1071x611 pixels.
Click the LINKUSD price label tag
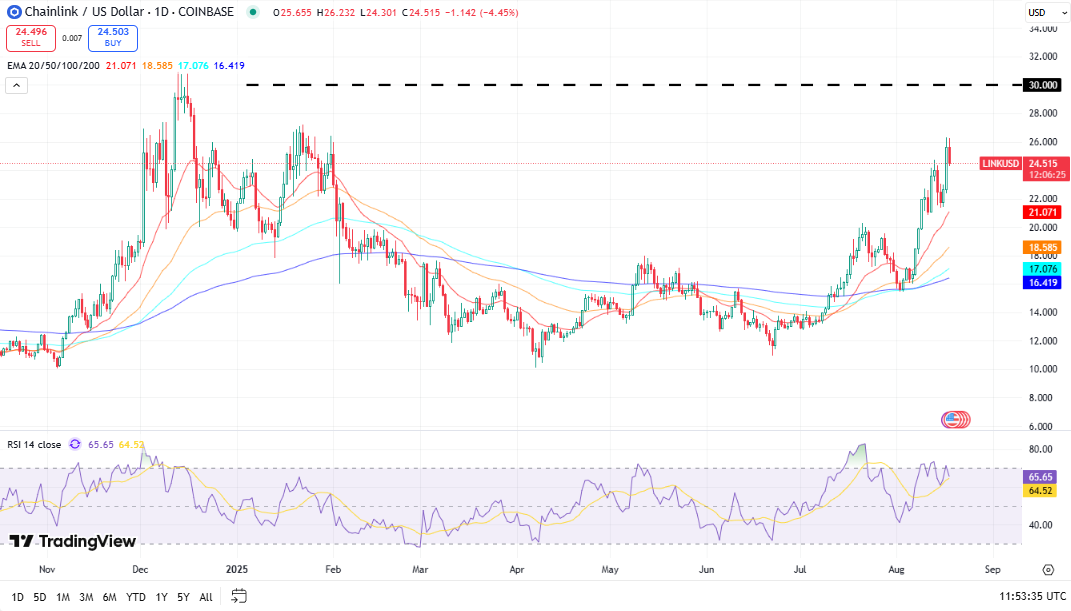click(x=1001, y=164)
